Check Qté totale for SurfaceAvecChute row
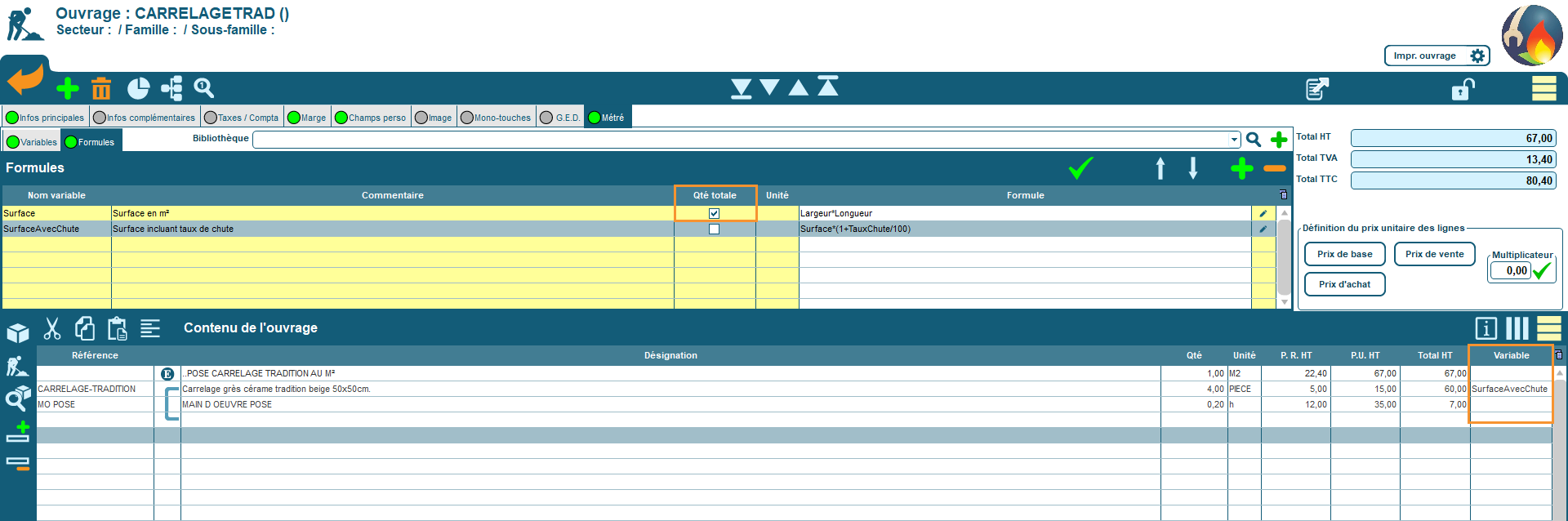This screenshot has height=521, width=1568. point(714,229)
